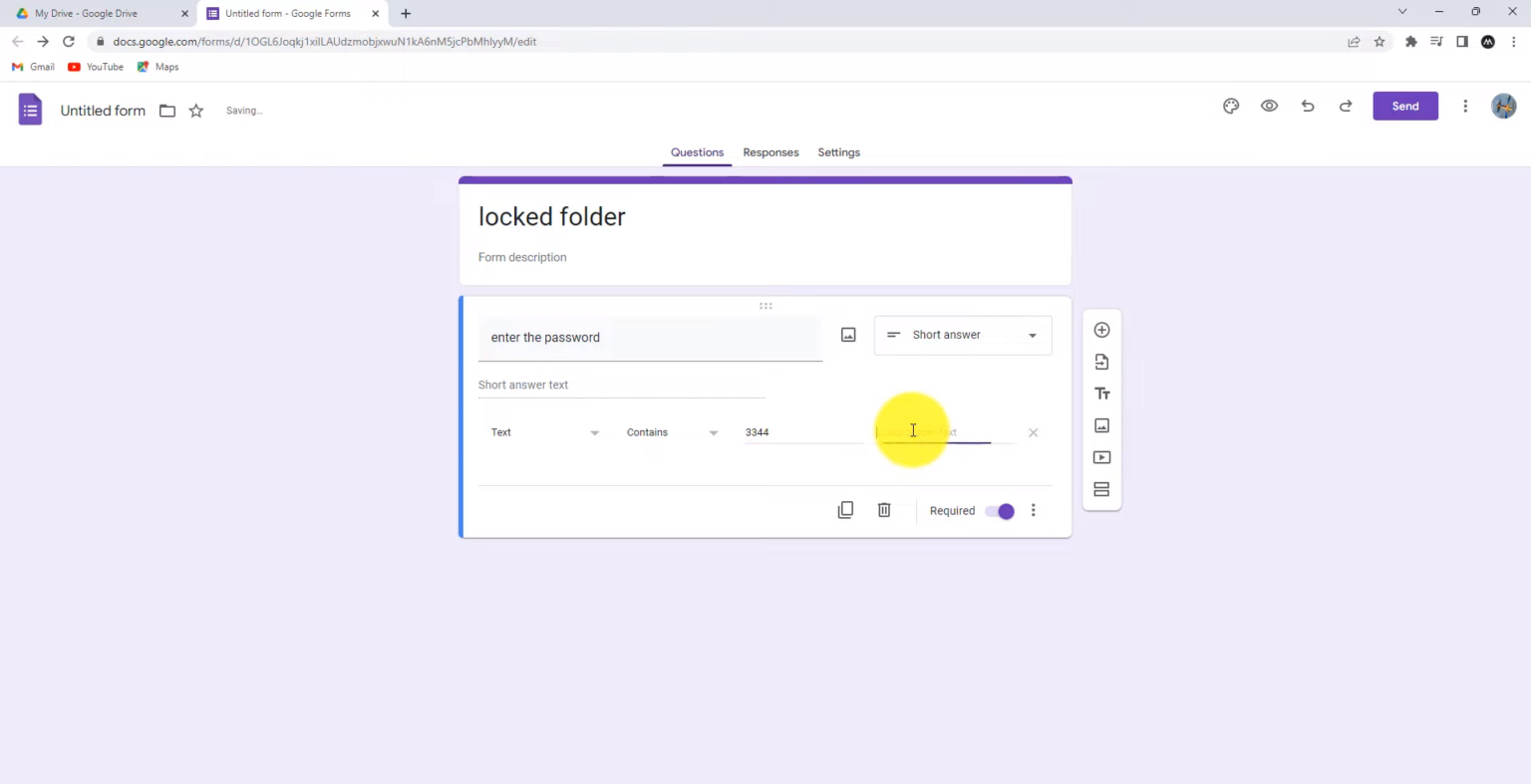Redo the last change
The width and height of the screenshot is (1531, 784).
[x=1346, y=107]
